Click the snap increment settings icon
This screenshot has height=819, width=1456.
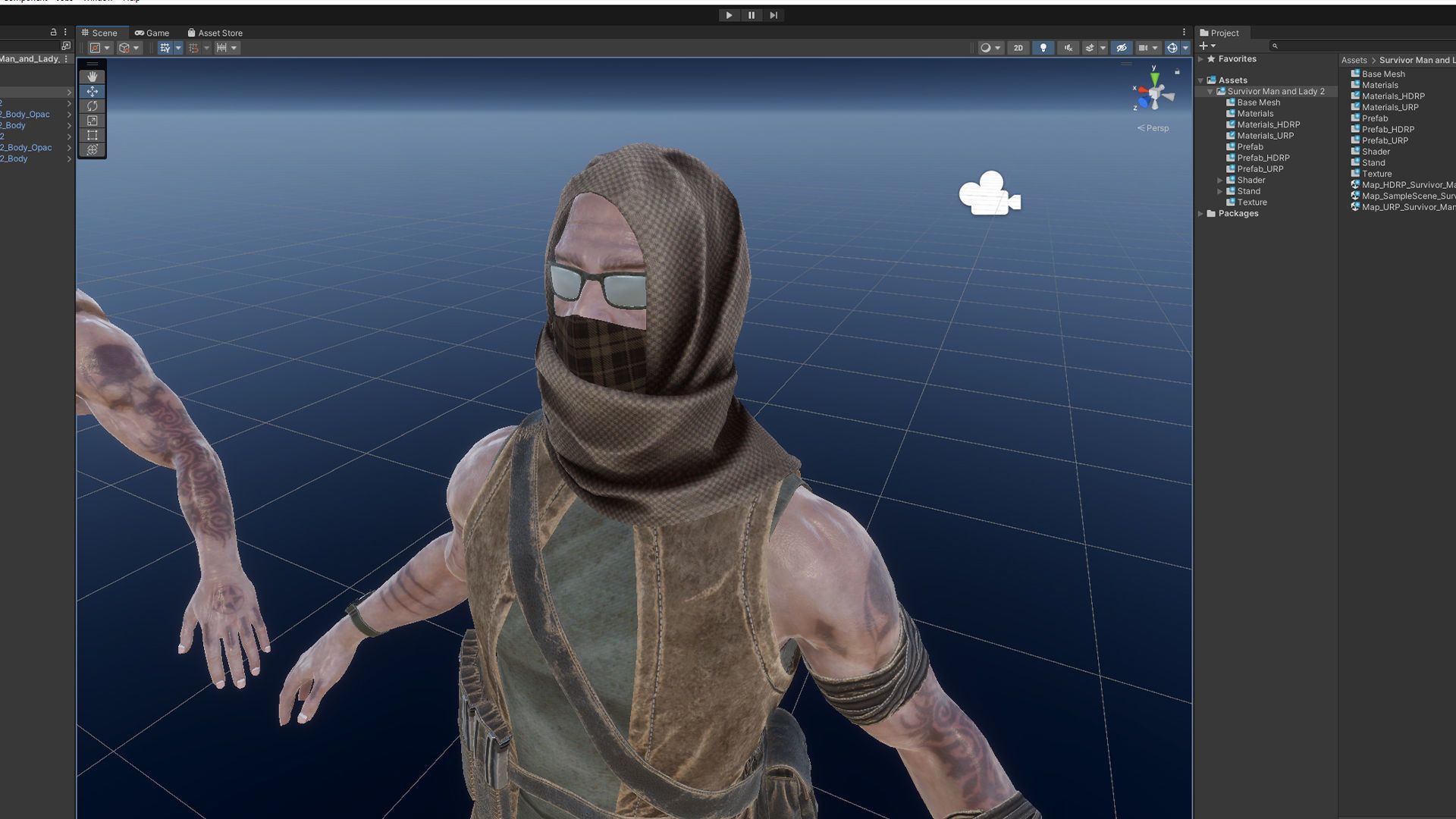[x=221, y=48]
